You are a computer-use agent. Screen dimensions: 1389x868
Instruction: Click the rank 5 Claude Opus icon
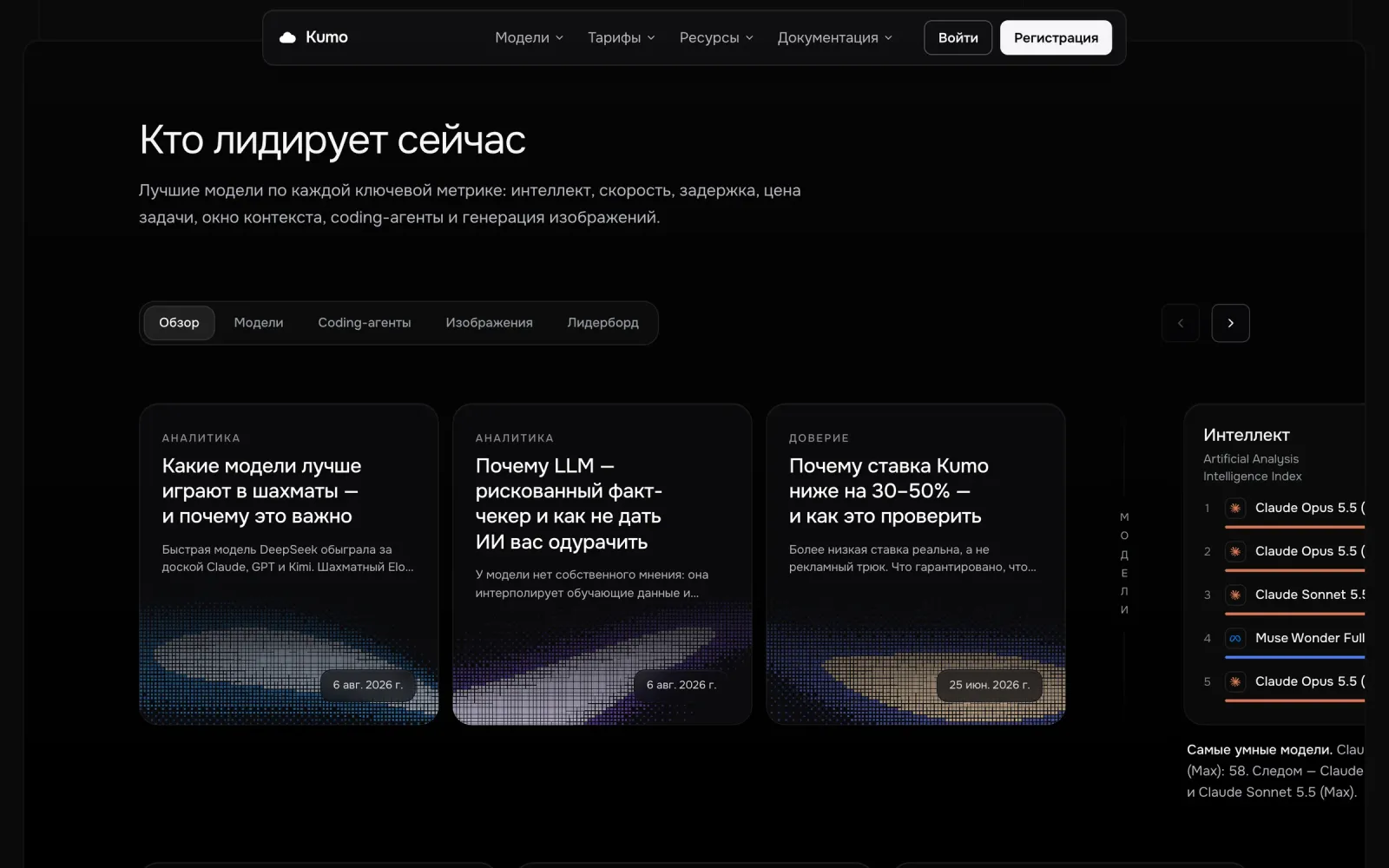coord(1234,681)
